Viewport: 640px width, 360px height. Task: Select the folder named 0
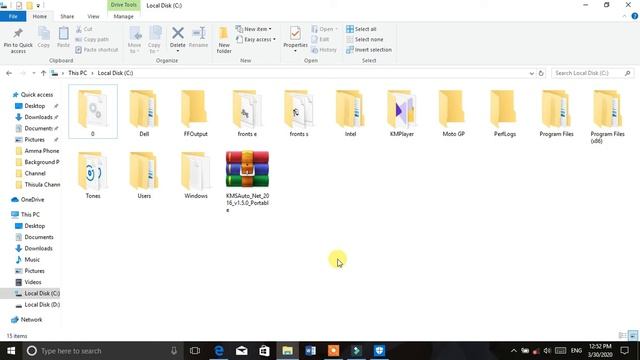(x=93, y=112)
